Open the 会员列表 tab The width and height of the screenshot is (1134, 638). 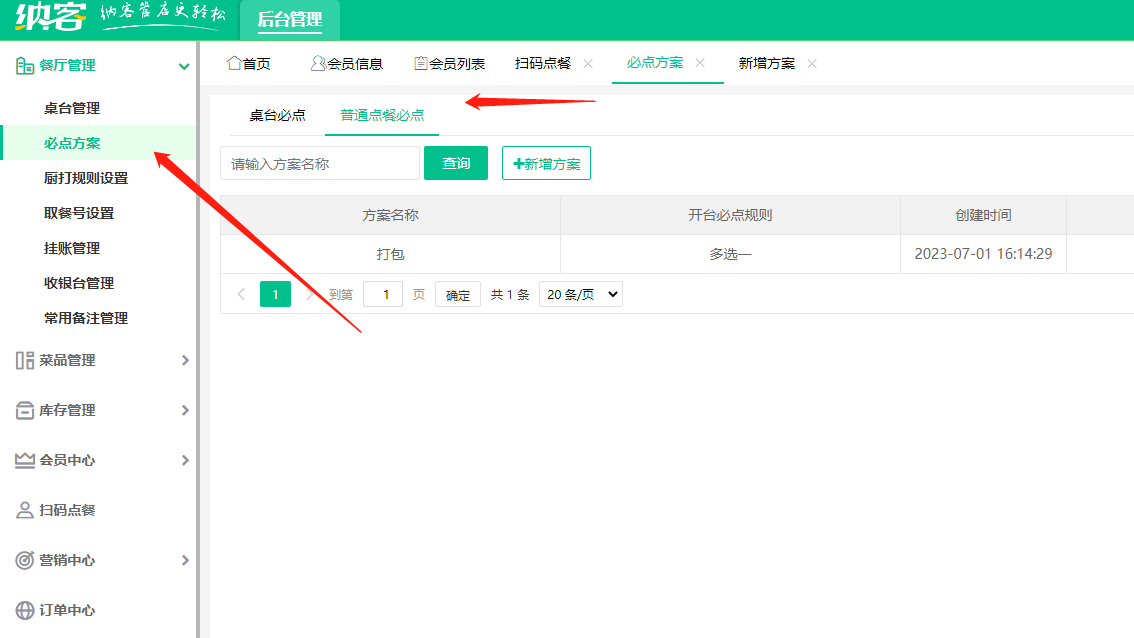(450, 63)
